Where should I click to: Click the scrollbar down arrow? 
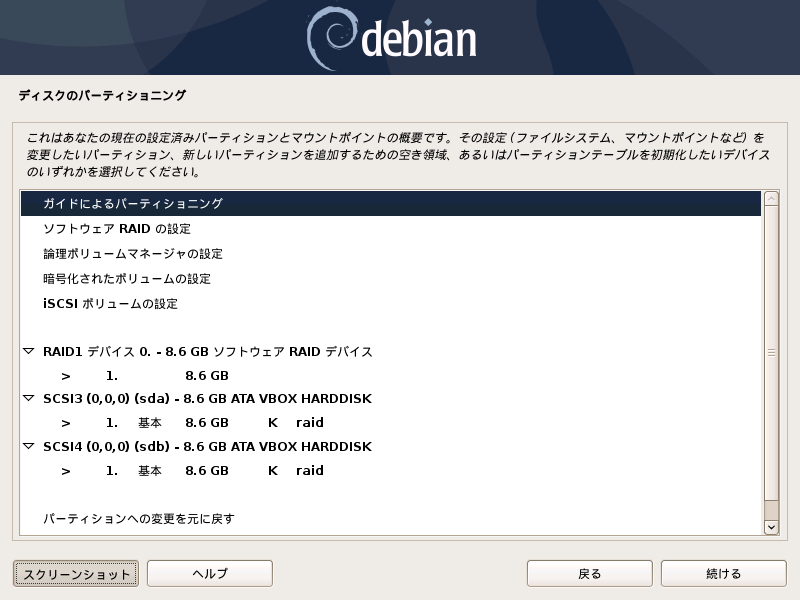point(771,527)
